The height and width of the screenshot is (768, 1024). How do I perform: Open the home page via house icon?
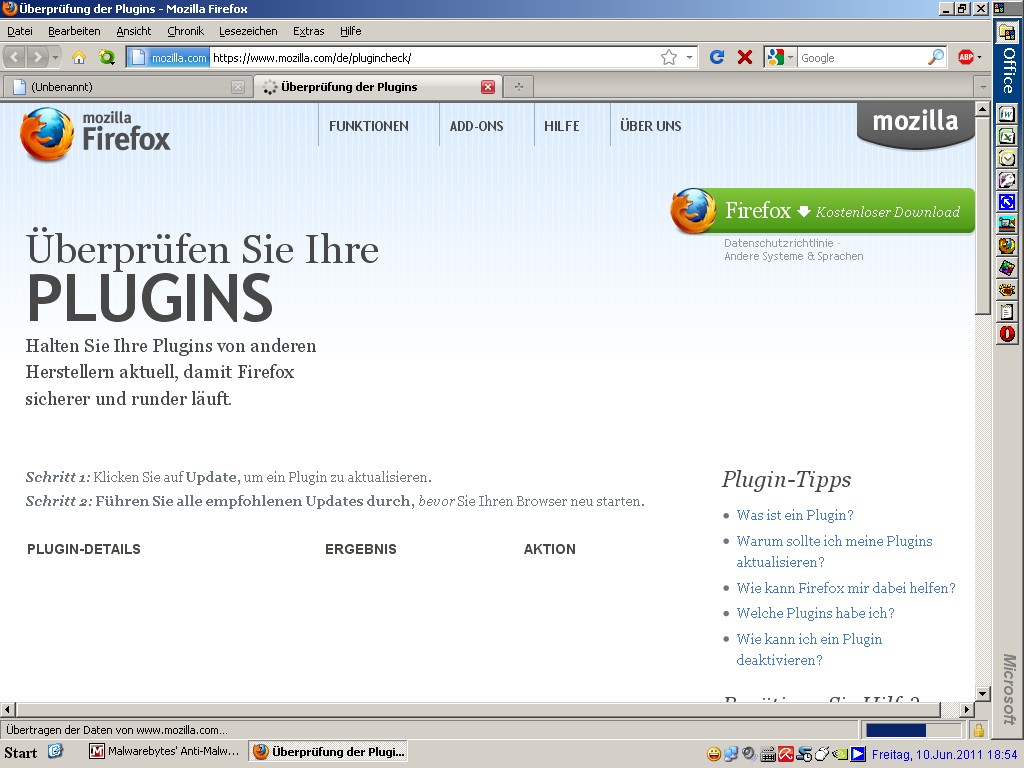[79, 57]
